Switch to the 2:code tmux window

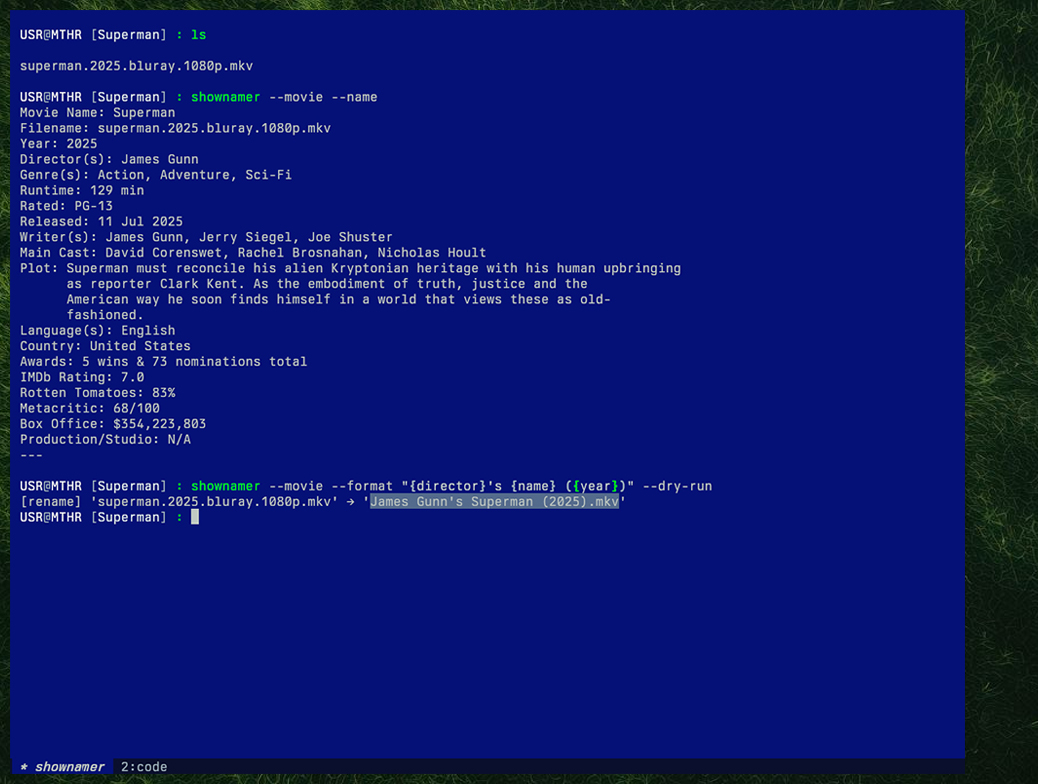[144, 767]
